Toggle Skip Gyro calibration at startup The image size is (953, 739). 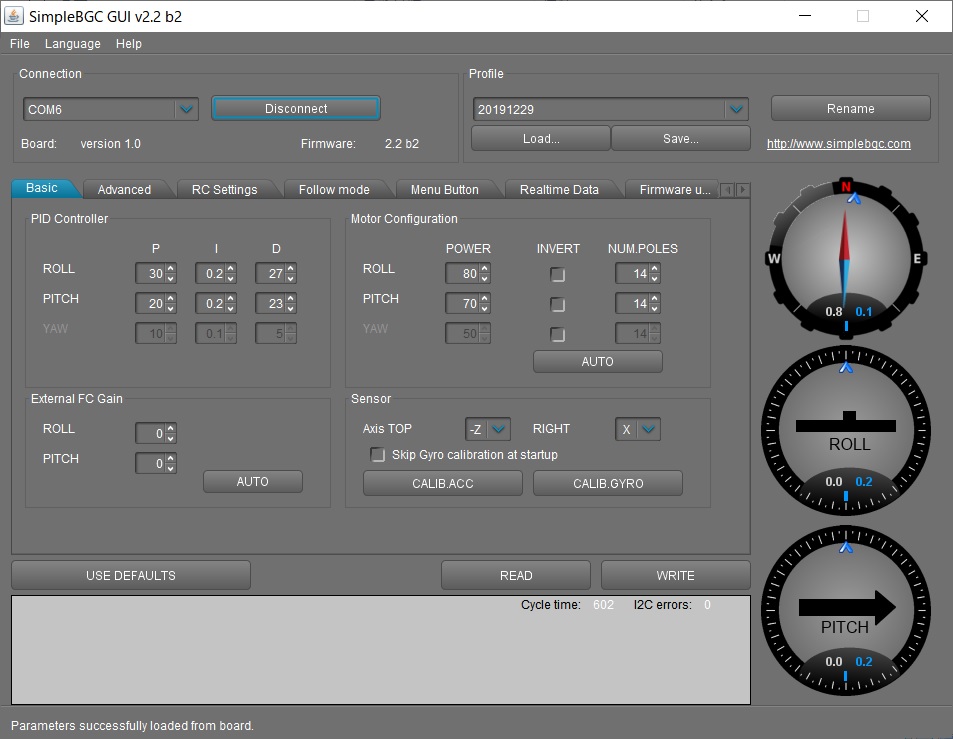click(x=378, y=455)
